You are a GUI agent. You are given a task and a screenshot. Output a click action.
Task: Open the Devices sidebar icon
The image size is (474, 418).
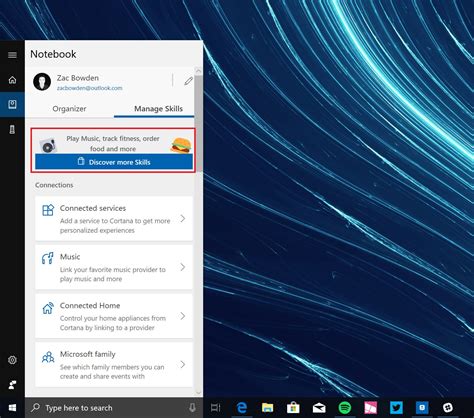(x=12, y=129)
